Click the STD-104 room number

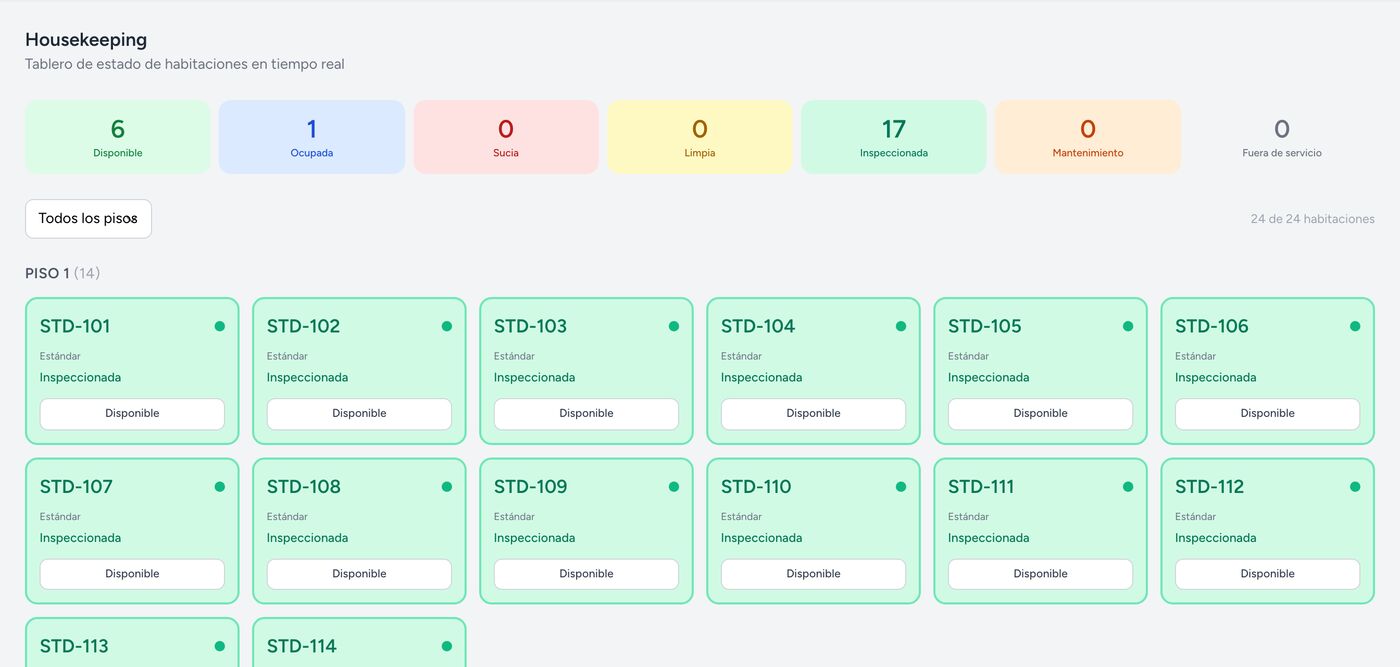point(758,326)
